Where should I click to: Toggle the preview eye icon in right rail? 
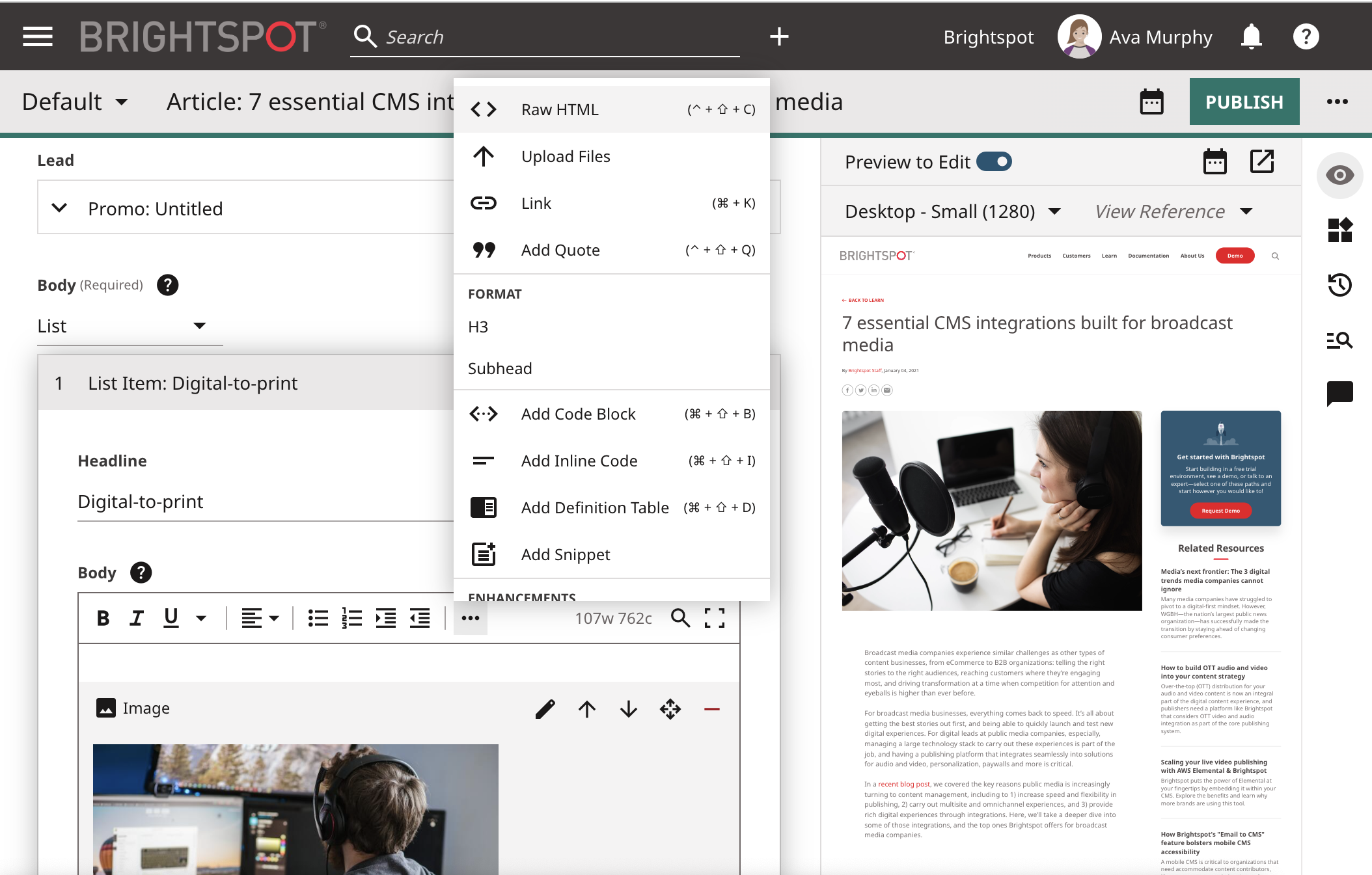[1339, 175]
